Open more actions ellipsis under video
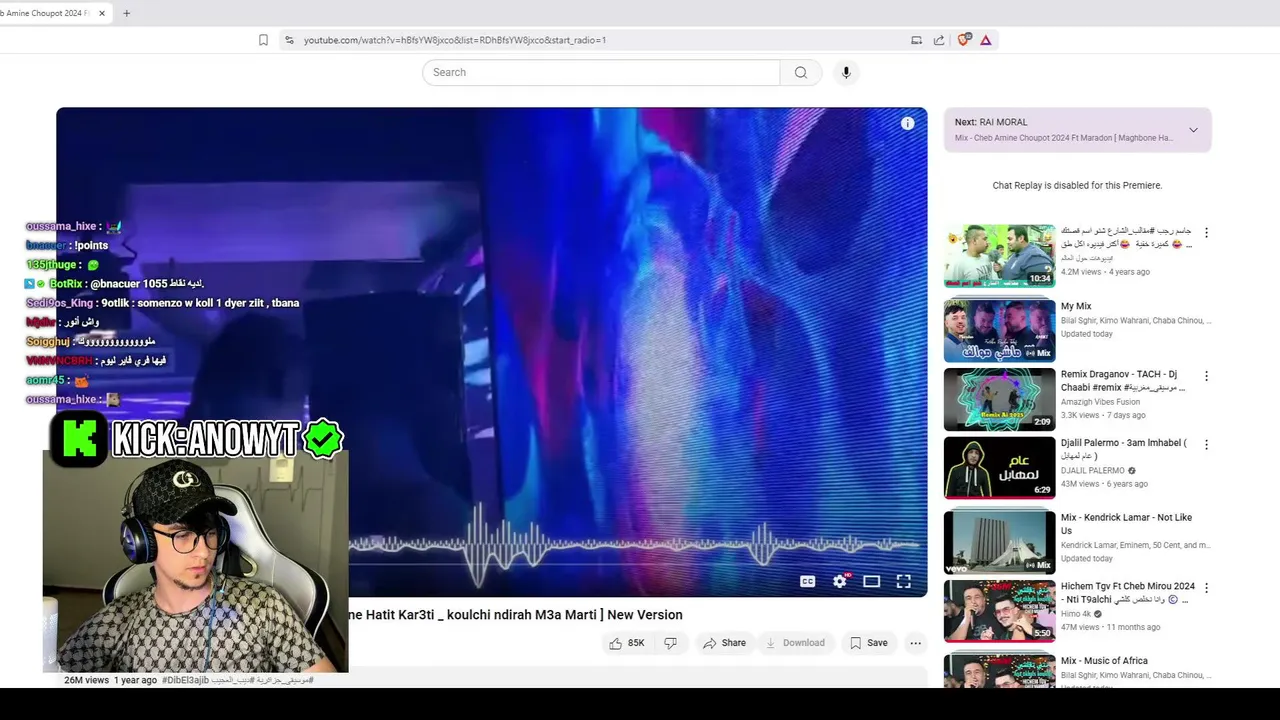 915,643
